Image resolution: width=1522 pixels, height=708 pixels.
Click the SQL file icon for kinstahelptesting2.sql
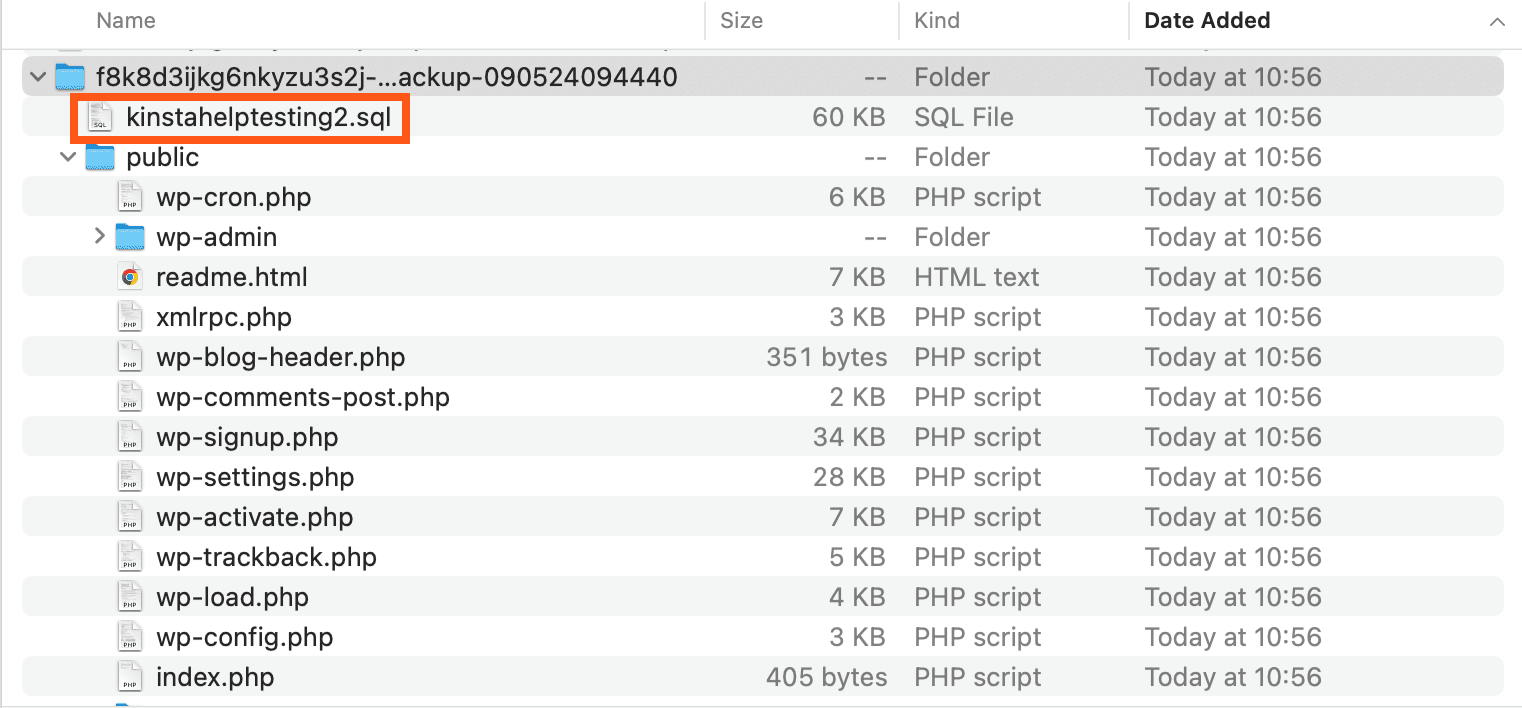click(100, 116)
